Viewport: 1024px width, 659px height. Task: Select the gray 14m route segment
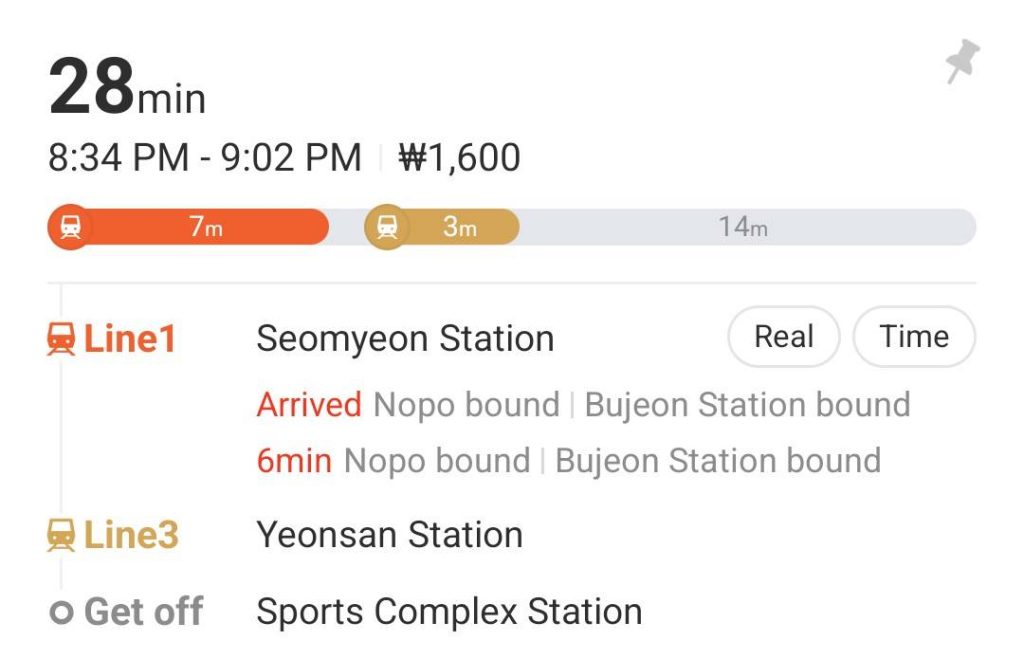[x=742, y=227]
